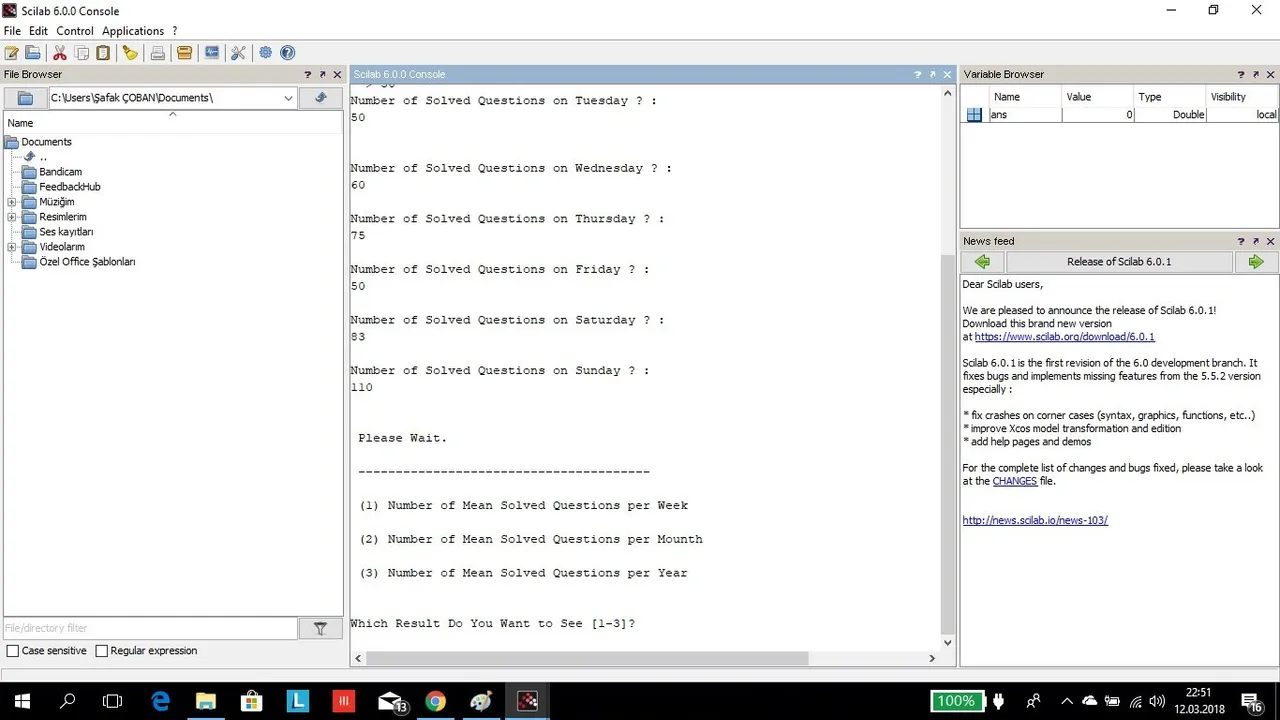1280x720 pixels.
Task: Open help for the News feed panel
Action: (x=1241, y=241)
